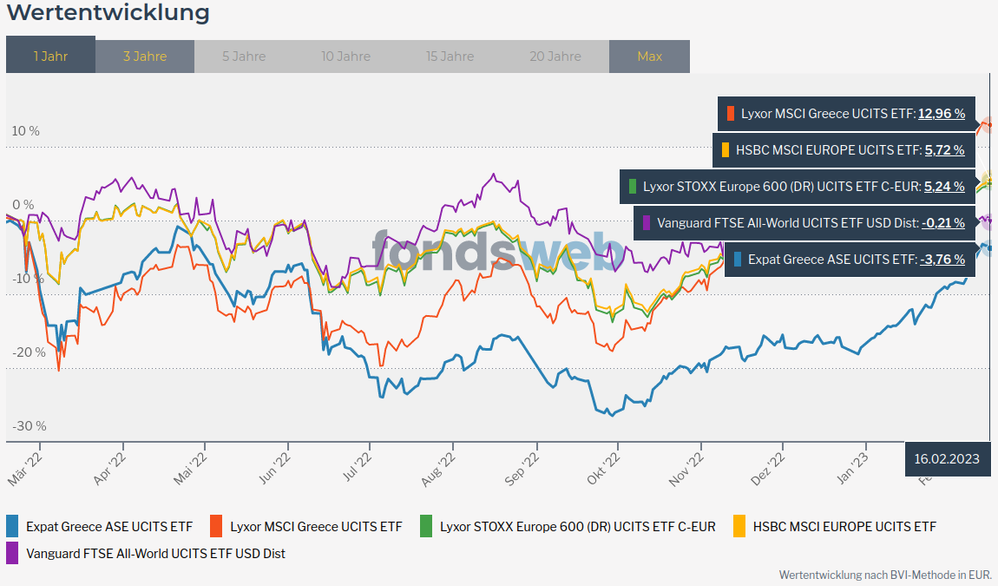Click the 16.02.2023 date marker

click(946, 458)
